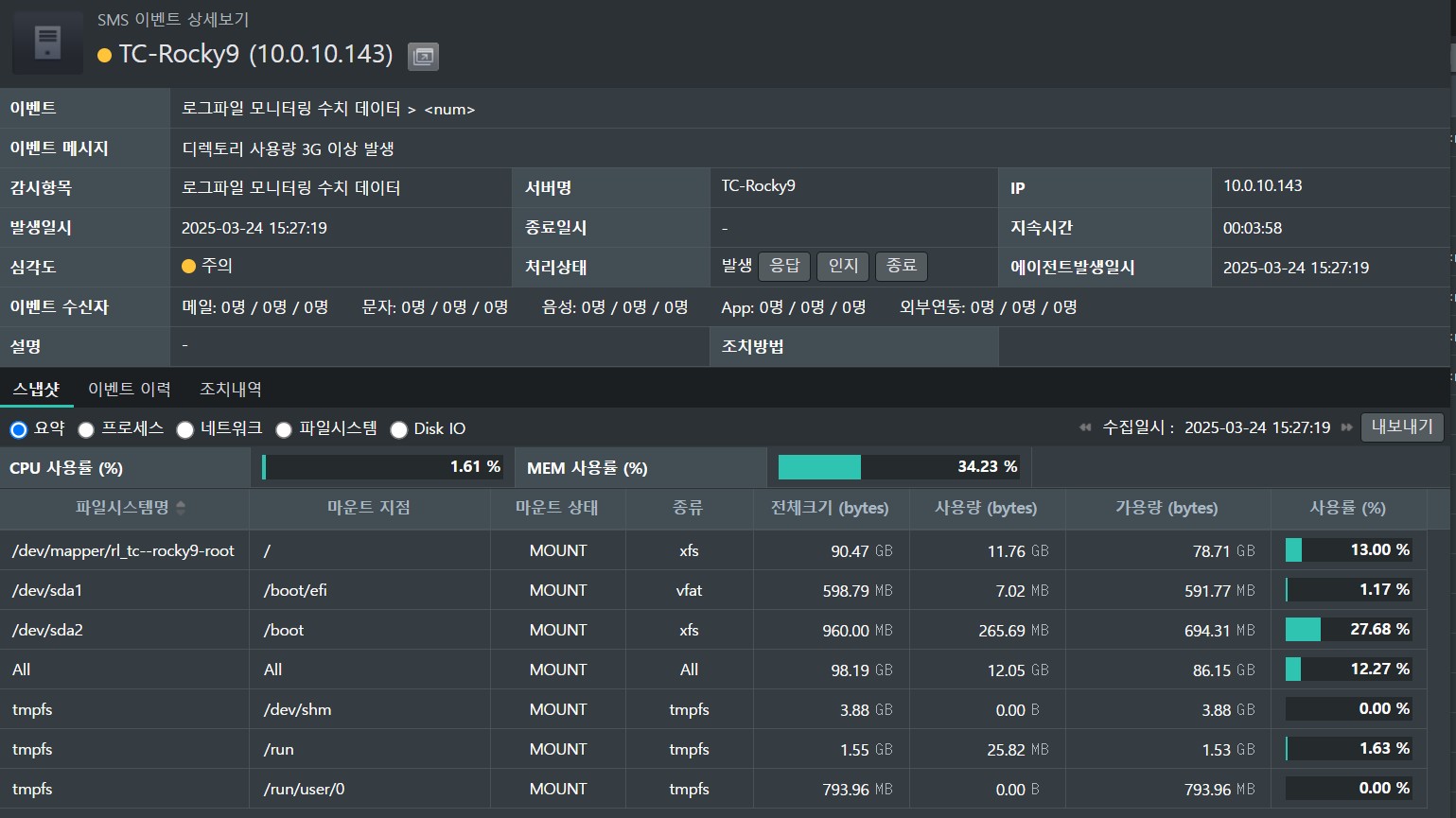Sort by 파일시스템명 using sort arrows

click(x=181, y=508)
